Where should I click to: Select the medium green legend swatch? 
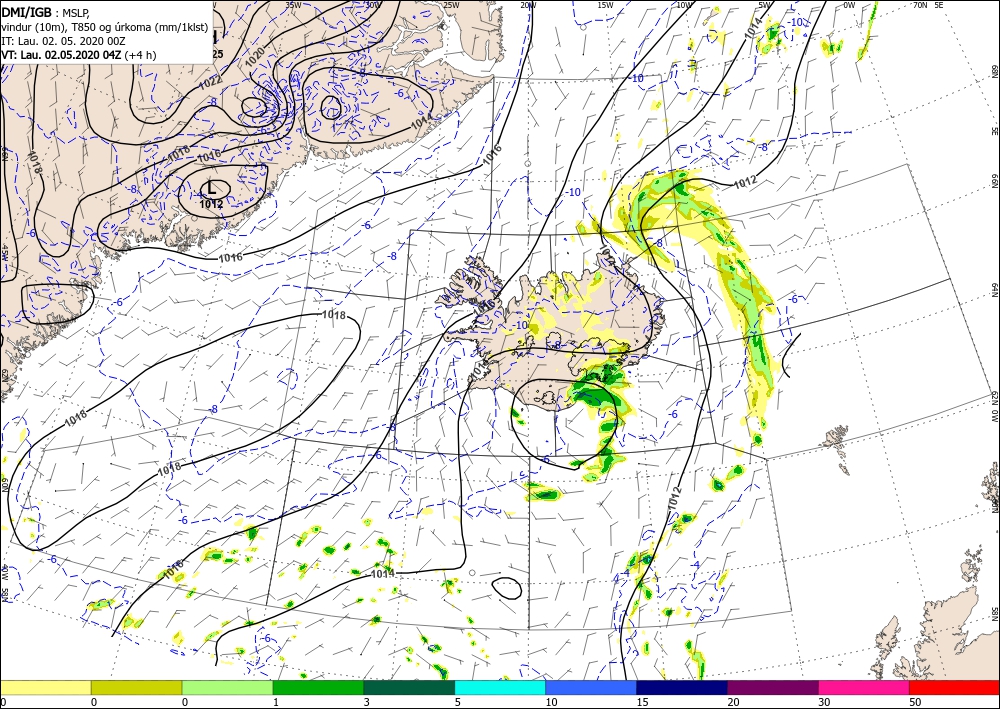point(318,687)
